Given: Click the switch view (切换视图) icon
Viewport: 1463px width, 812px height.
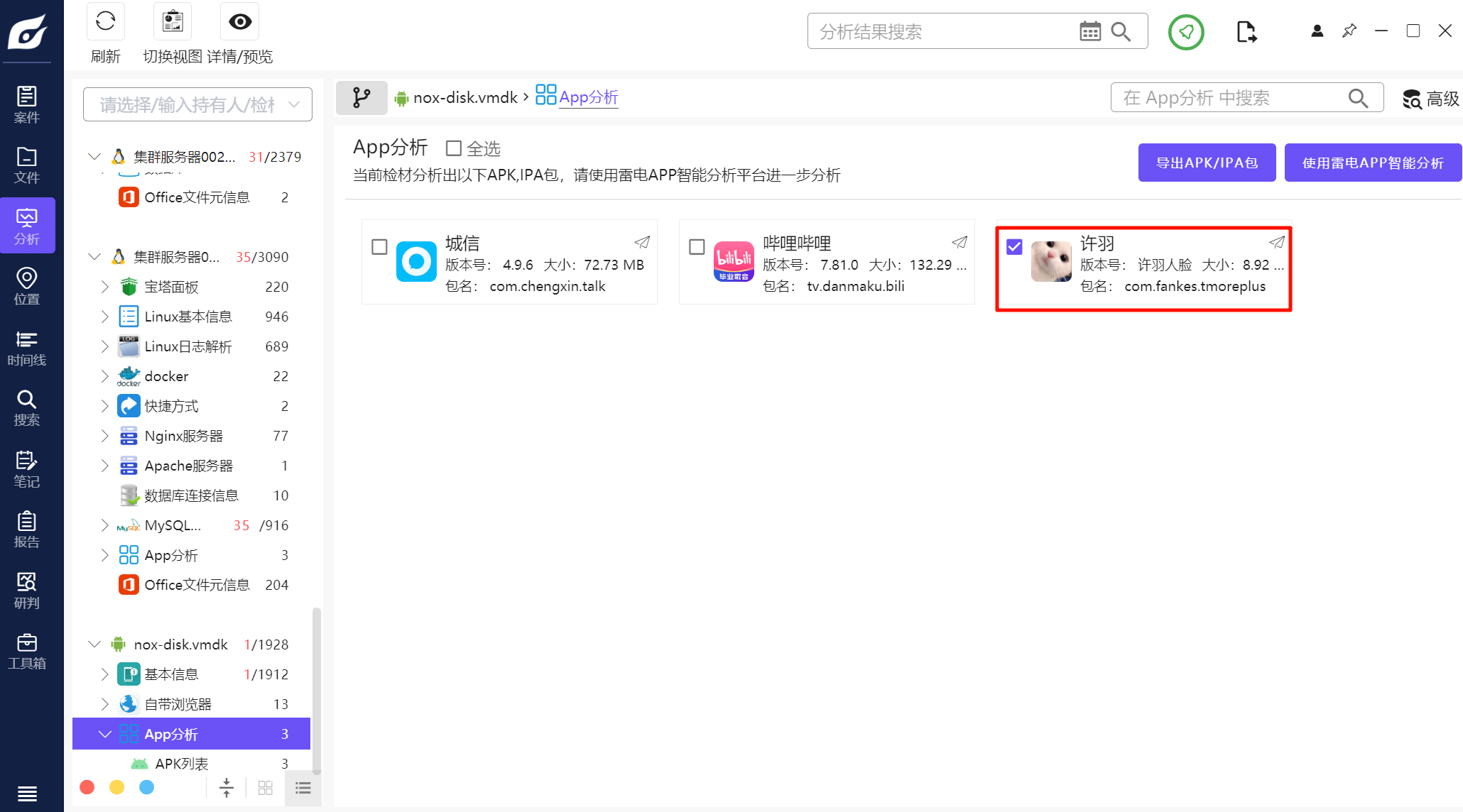Looking at the screenshot, I should [x=173, y=21].
